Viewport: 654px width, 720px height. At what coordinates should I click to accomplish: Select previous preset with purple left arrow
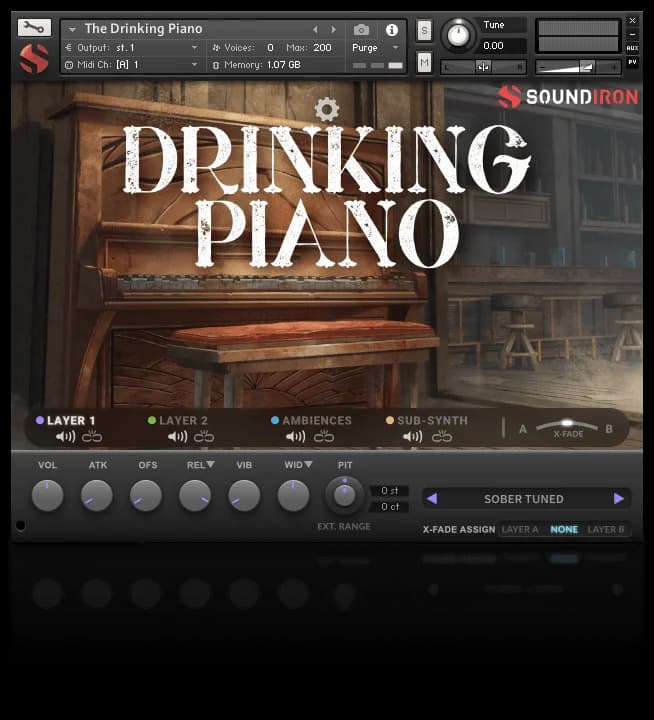[432, 499]
